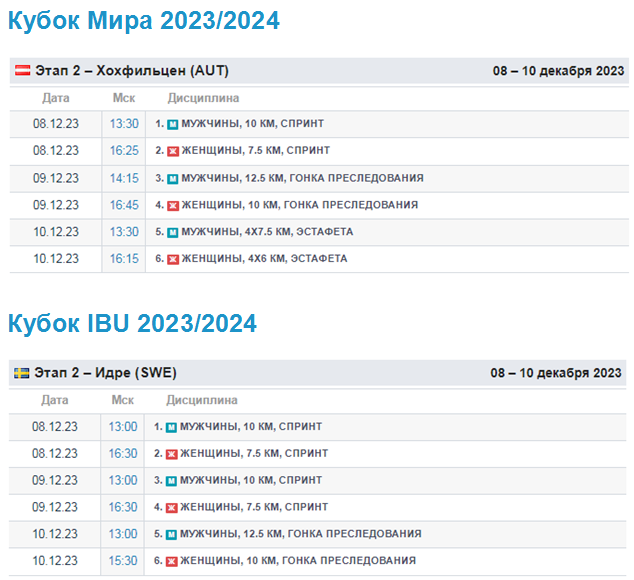Screen dimensions: 634x580
Task: Open Этап 2 – Хохфильцен (AUT) stage title
Action: (x=132, y=70)
